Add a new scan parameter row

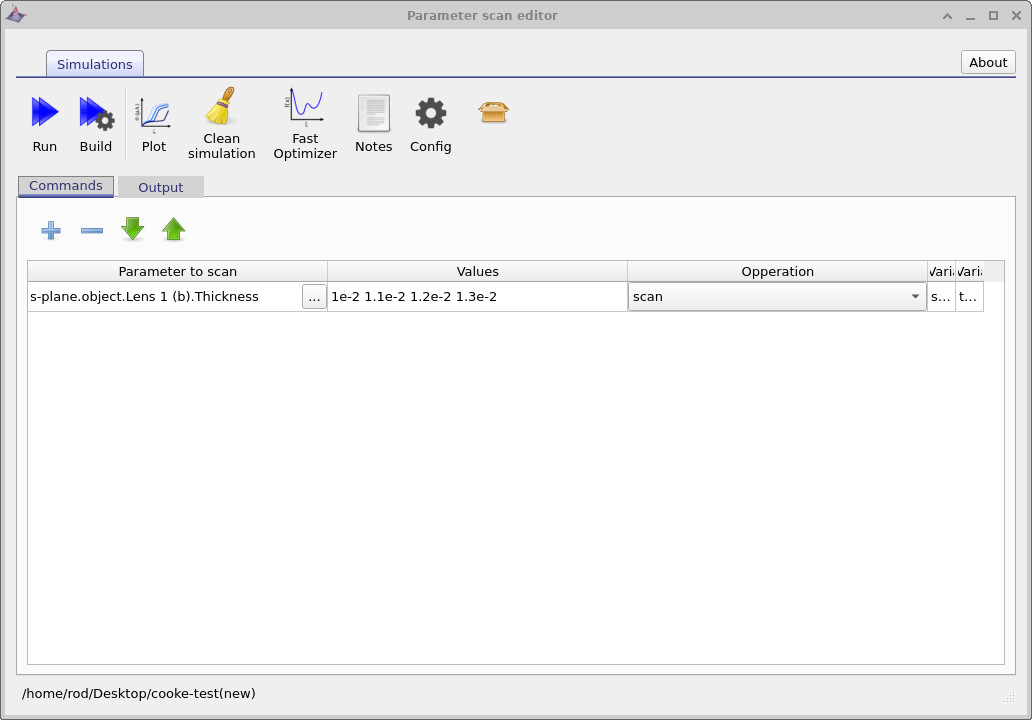[x=50, y=230]
